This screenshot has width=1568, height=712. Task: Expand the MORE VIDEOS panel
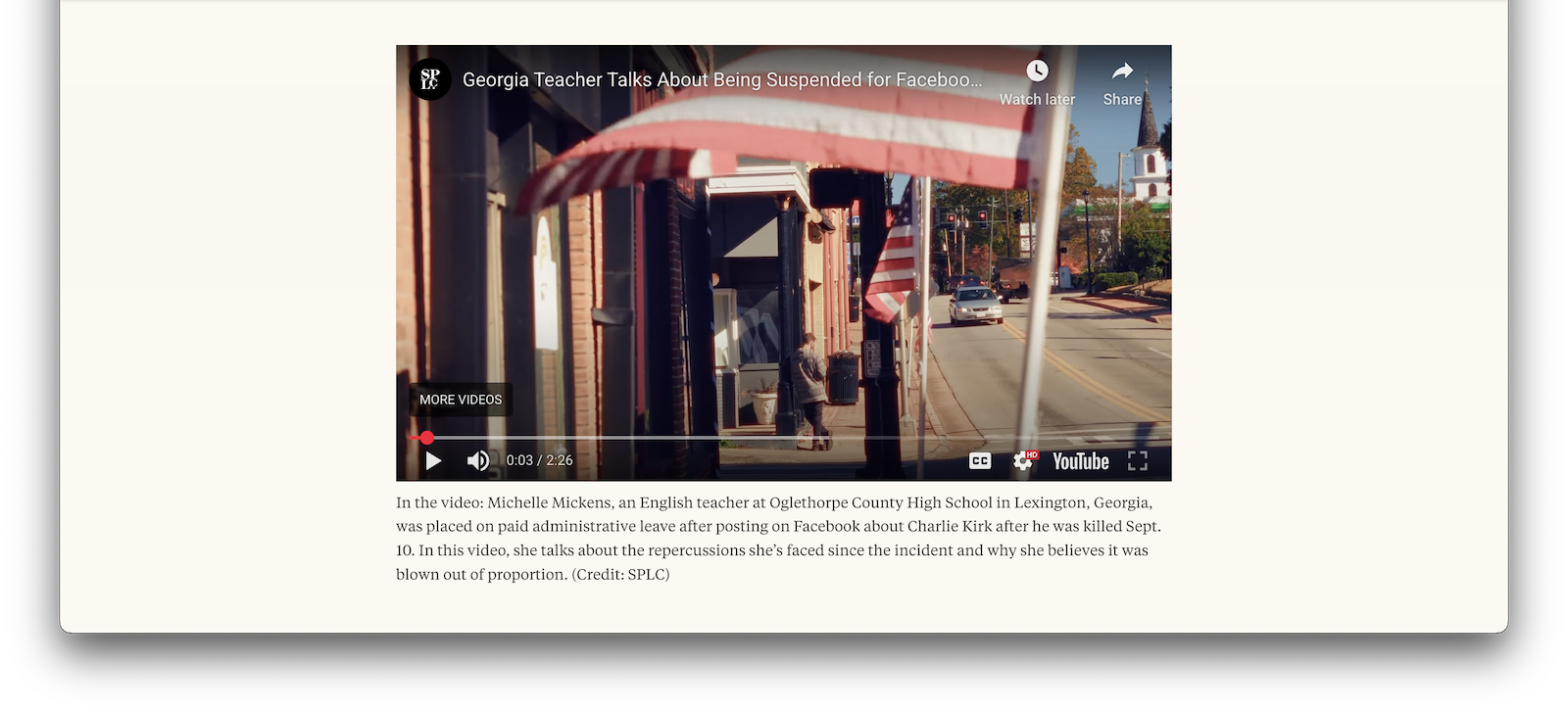pyautogui.click(x=461, y=400)
